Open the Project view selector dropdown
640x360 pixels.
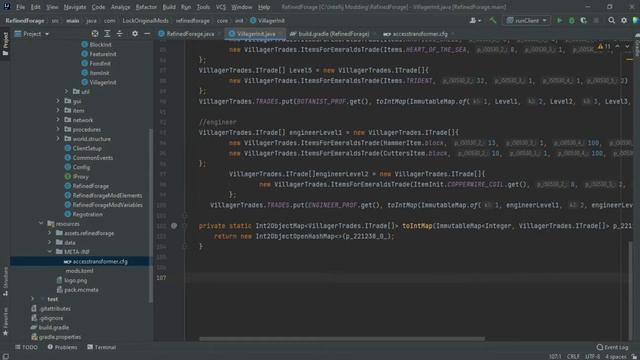pyautogui.click(x=32, y=34)
